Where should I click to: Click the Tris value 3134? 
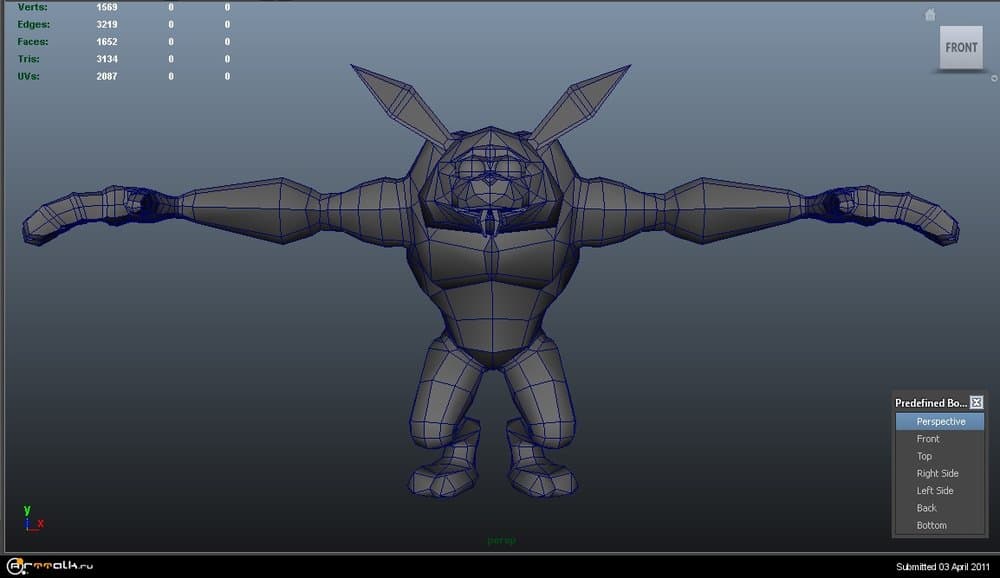[x=107, y=59]
